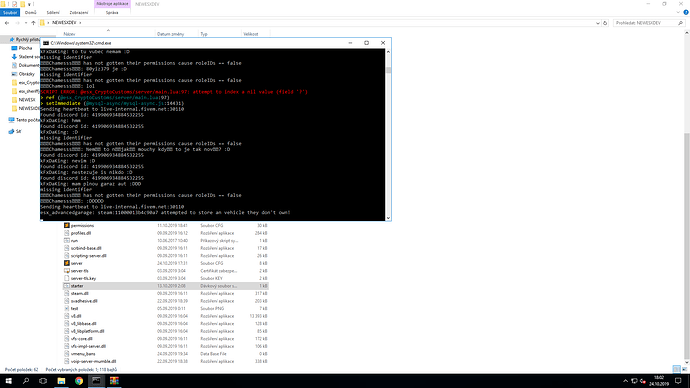Open Chrome from the taskbar

pyautogui.click(x=79, y=381)
